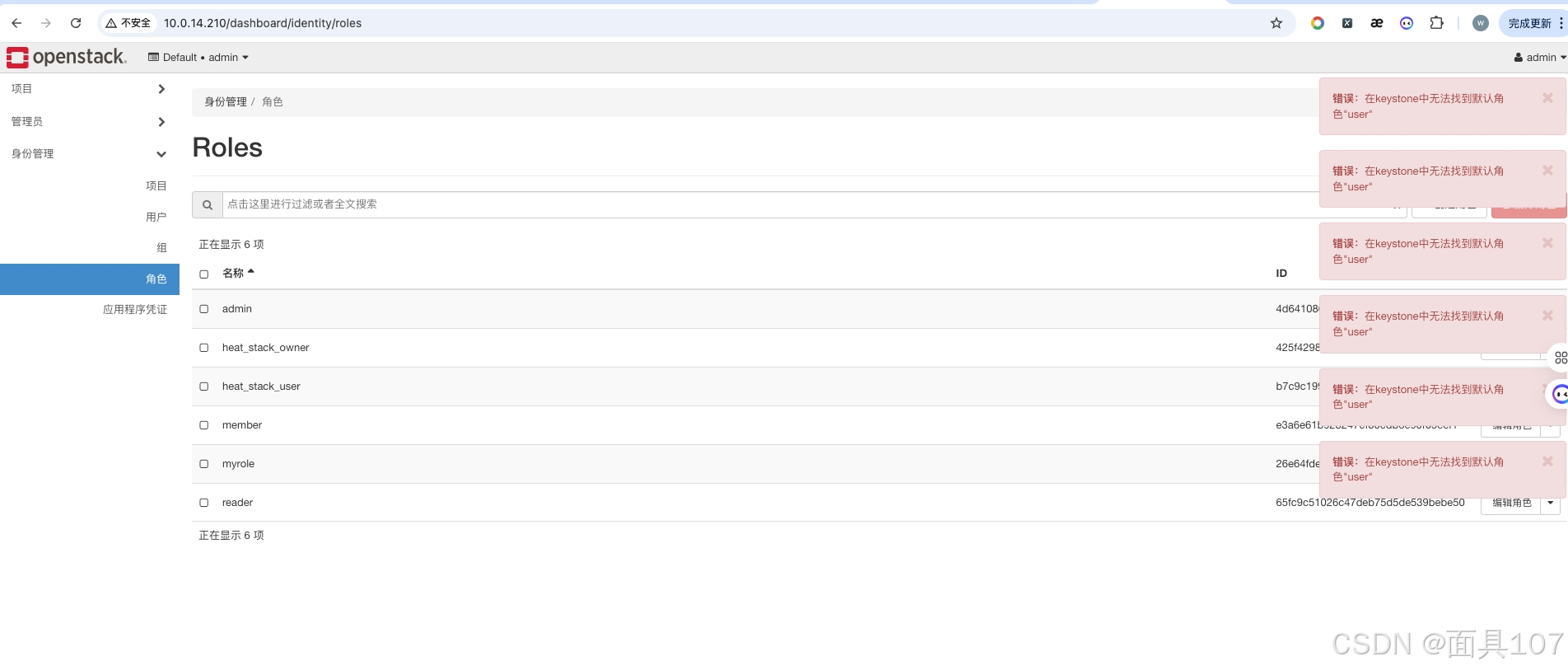This screenshot has height=670, width=1568.
Task: Select the checkbox next to the admin role
Action: coord(203,309)
